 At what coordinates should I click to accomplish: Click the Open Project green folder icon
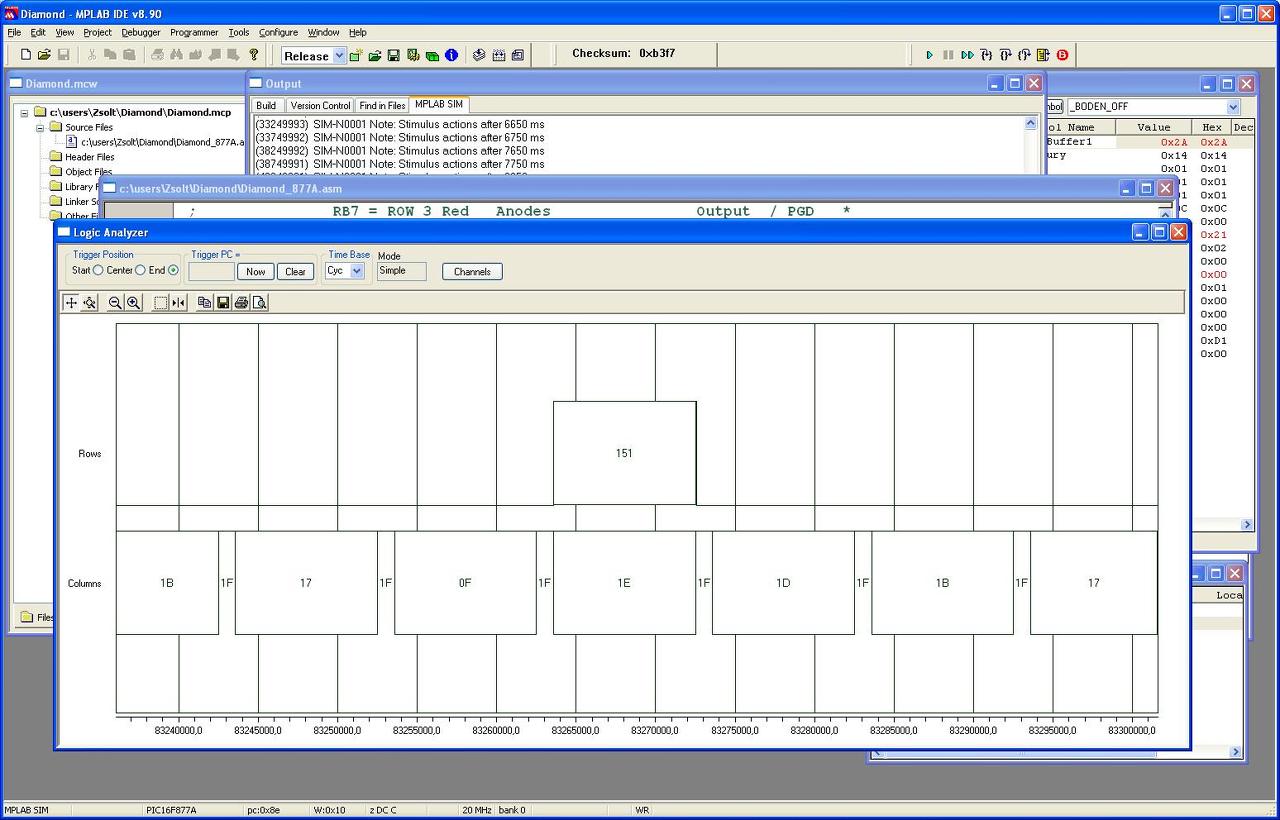click(x=375, y=55)
